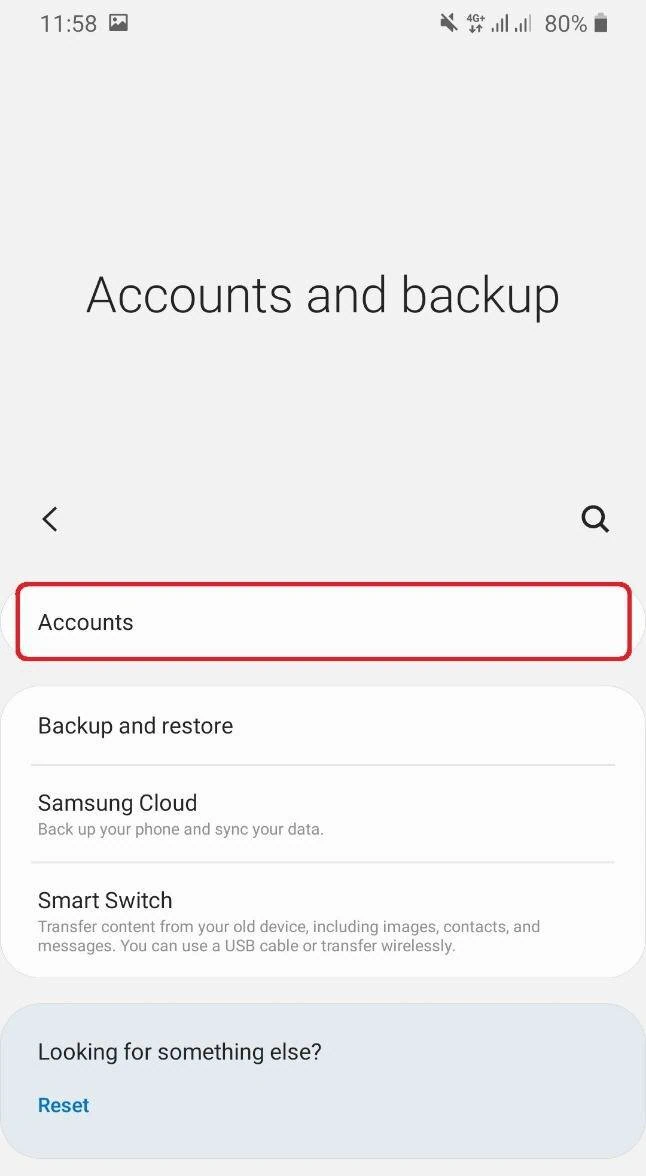Open the Samsung Cloud entry
The width and height of the screenshot is (646, 1176).
(323, 814)
